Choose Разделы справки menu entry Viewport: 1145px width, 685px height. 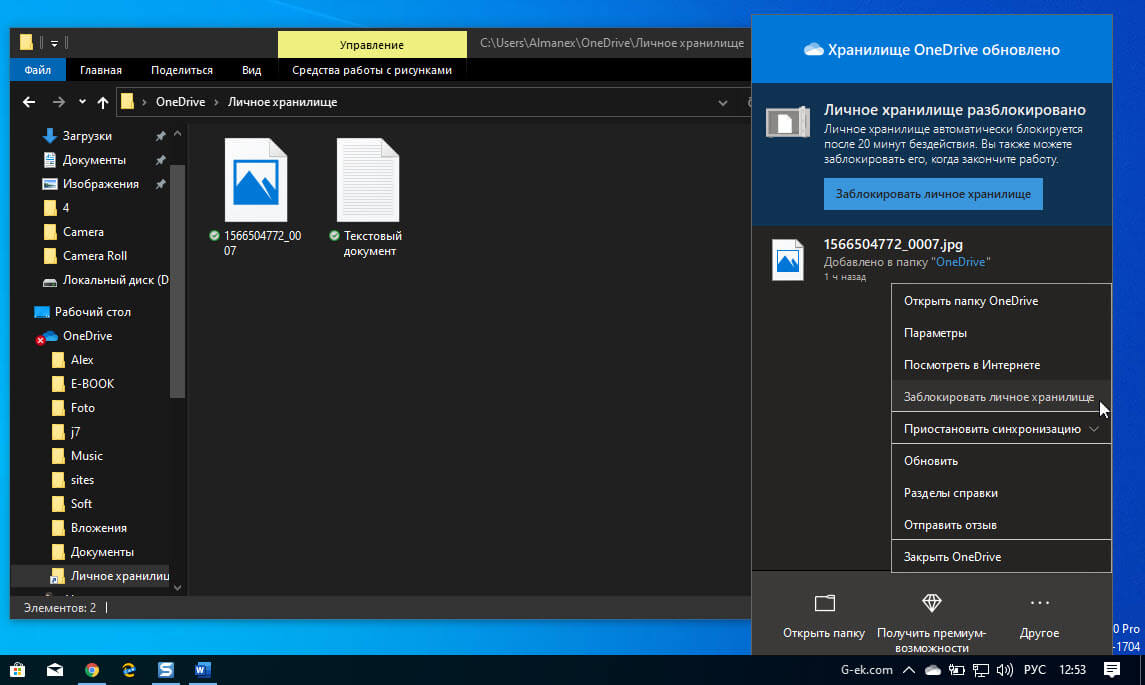[1001, 493]
